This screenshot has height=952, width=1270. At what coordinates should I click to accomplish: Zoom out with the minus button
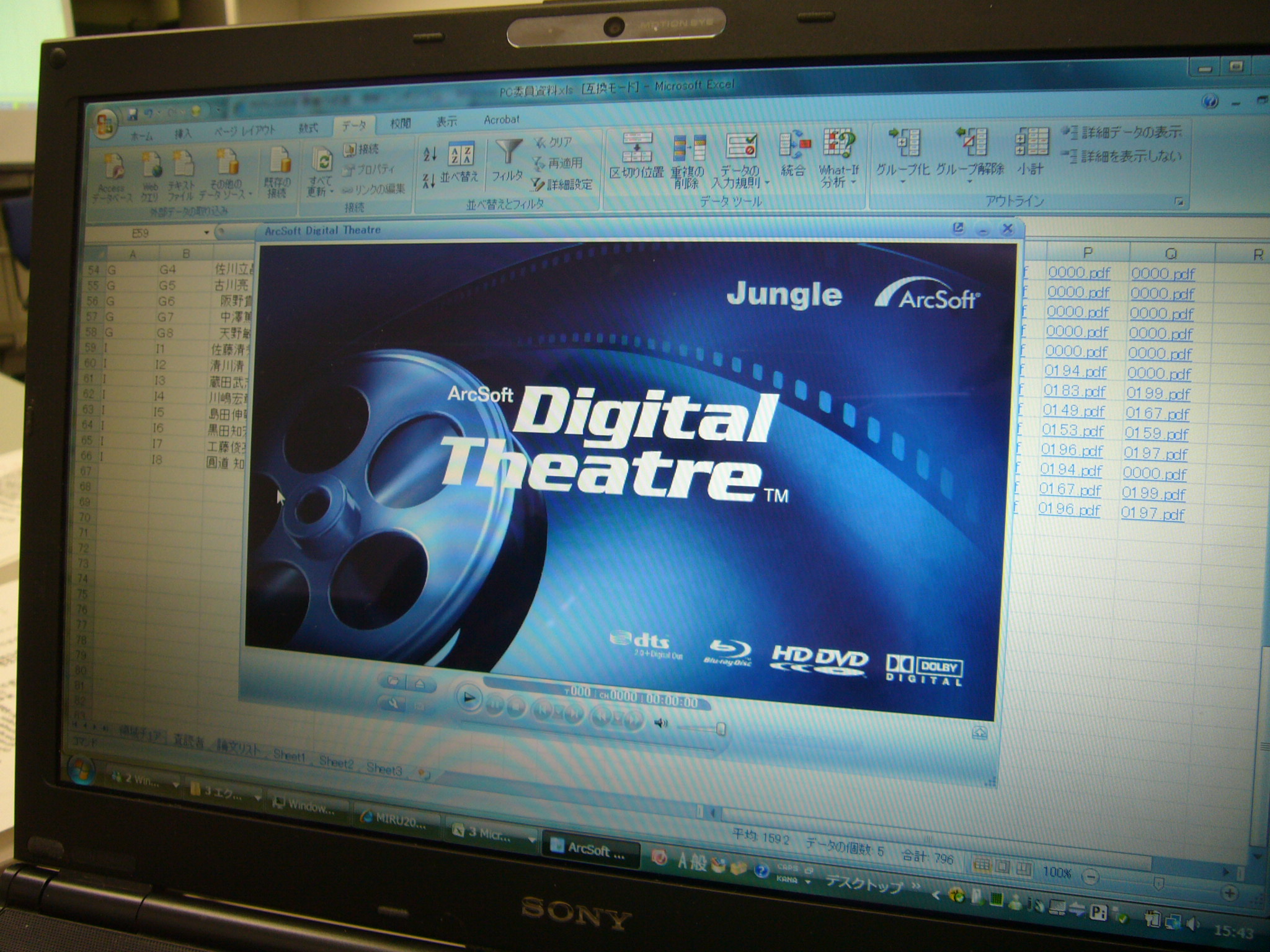1091,877
